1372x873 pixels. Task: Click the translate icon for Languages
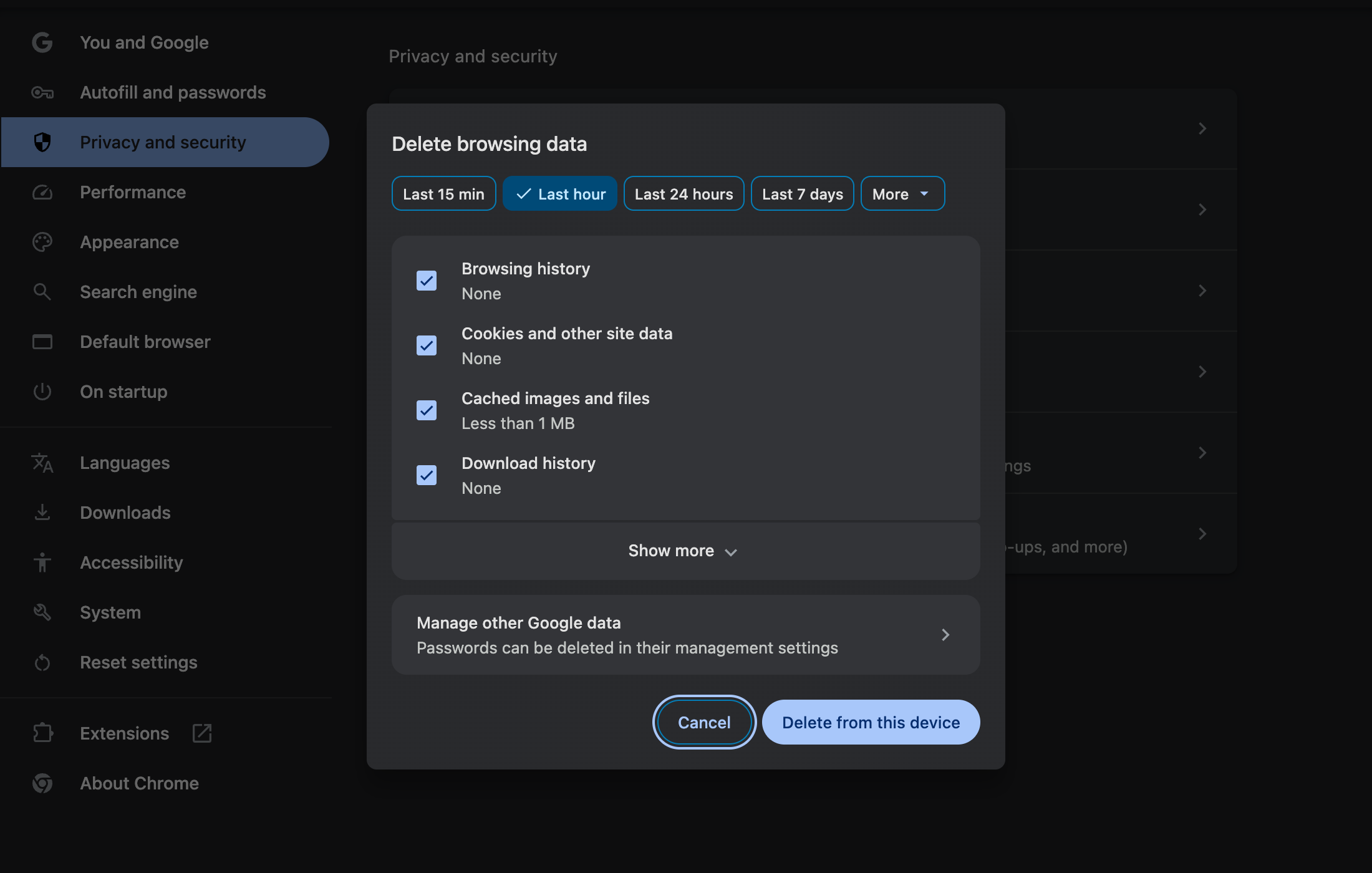point(42,463)
